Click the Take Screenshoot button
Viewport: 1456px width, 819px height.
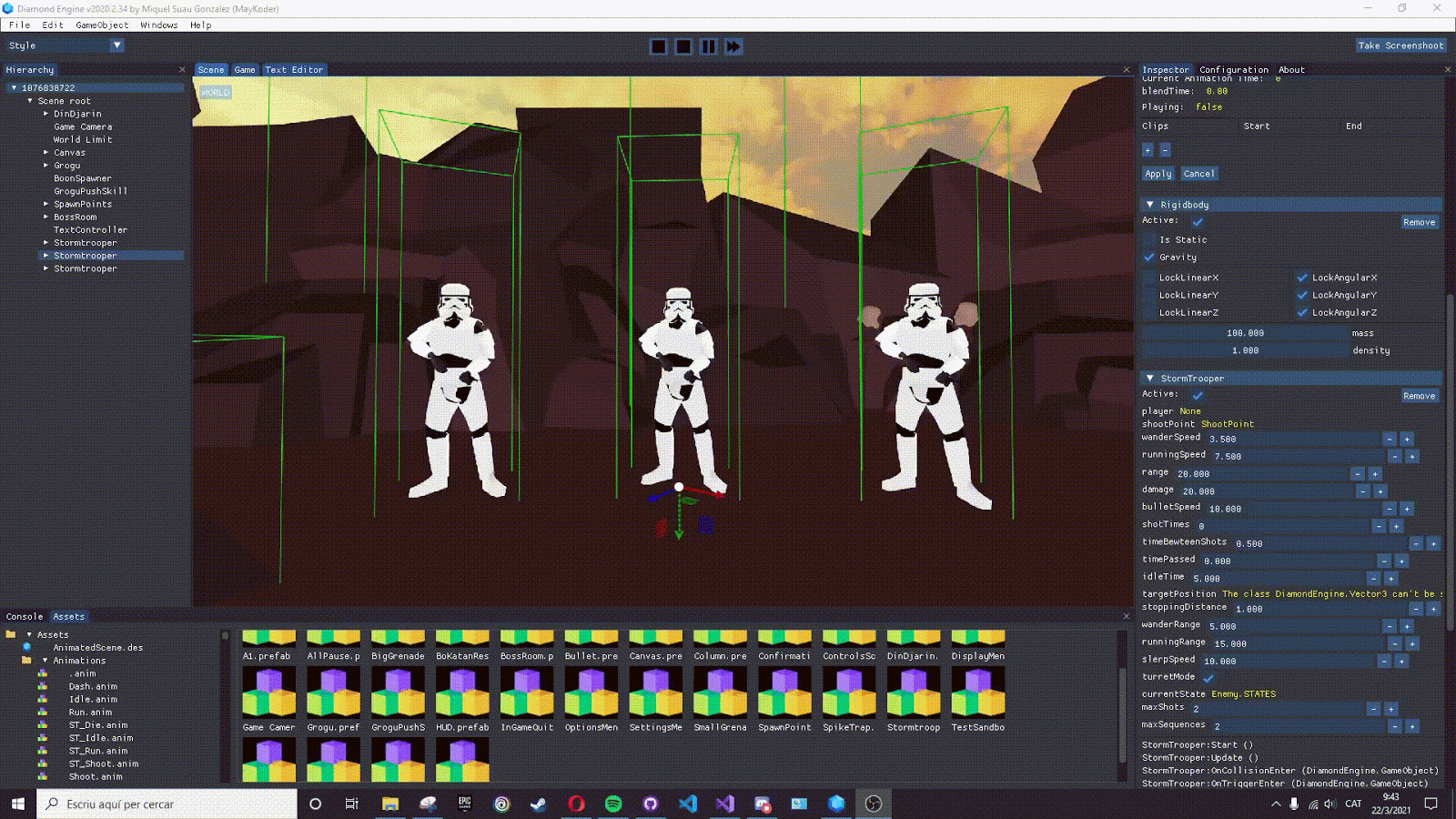(1400, 45)
